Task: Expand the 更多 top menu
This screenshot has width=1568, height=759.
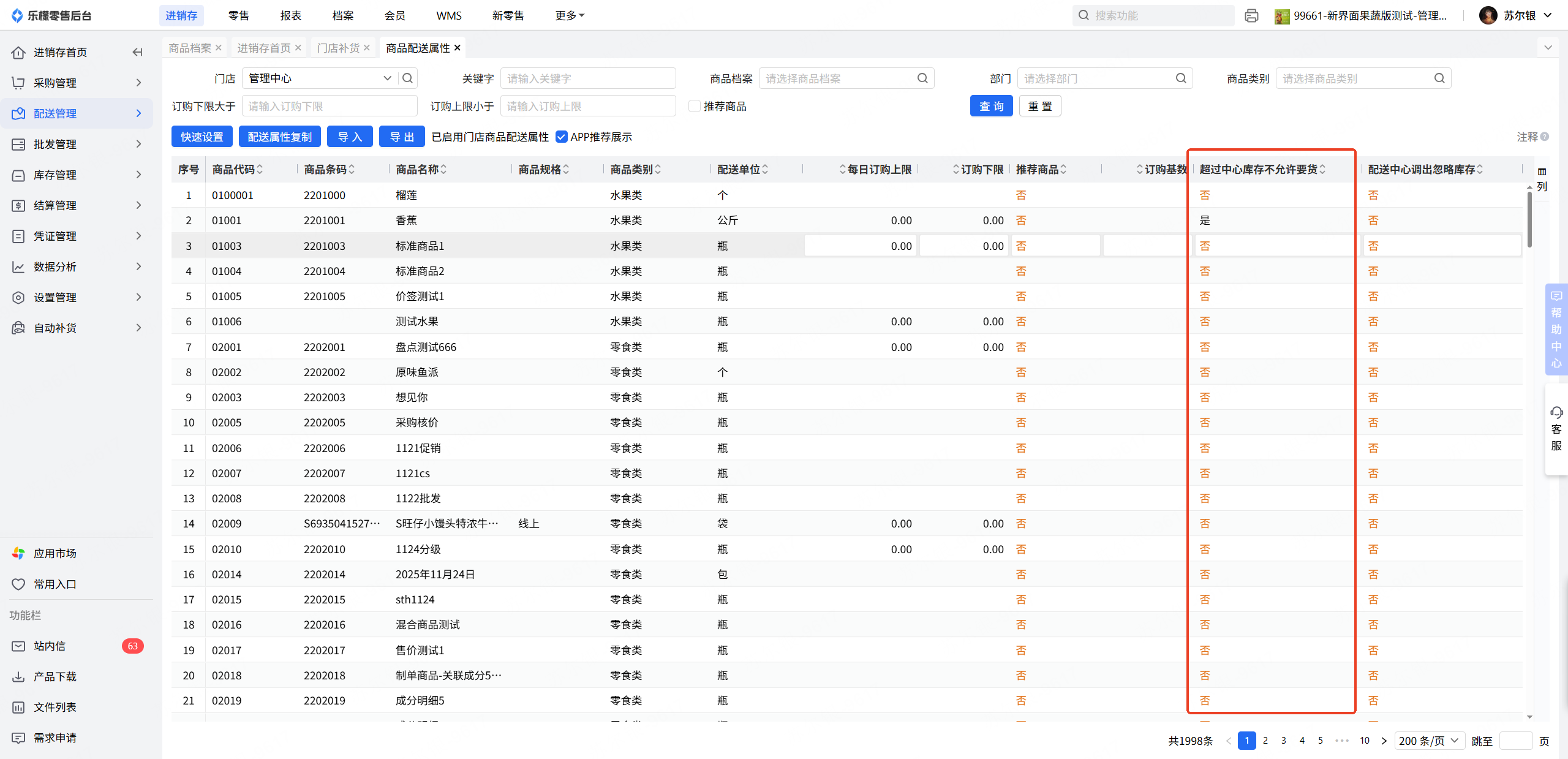Action: click(x=569, y=15)
